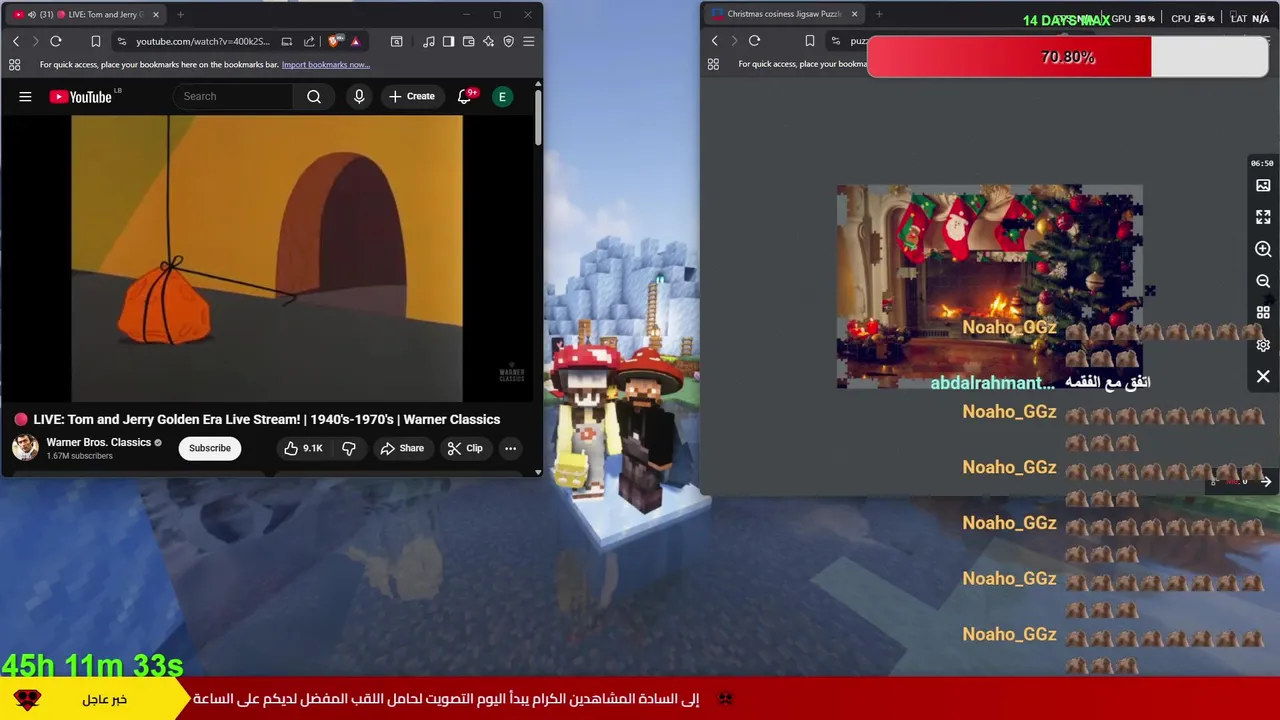
Task: Open more actions three-dot menu under video
Action: point(510,448)
